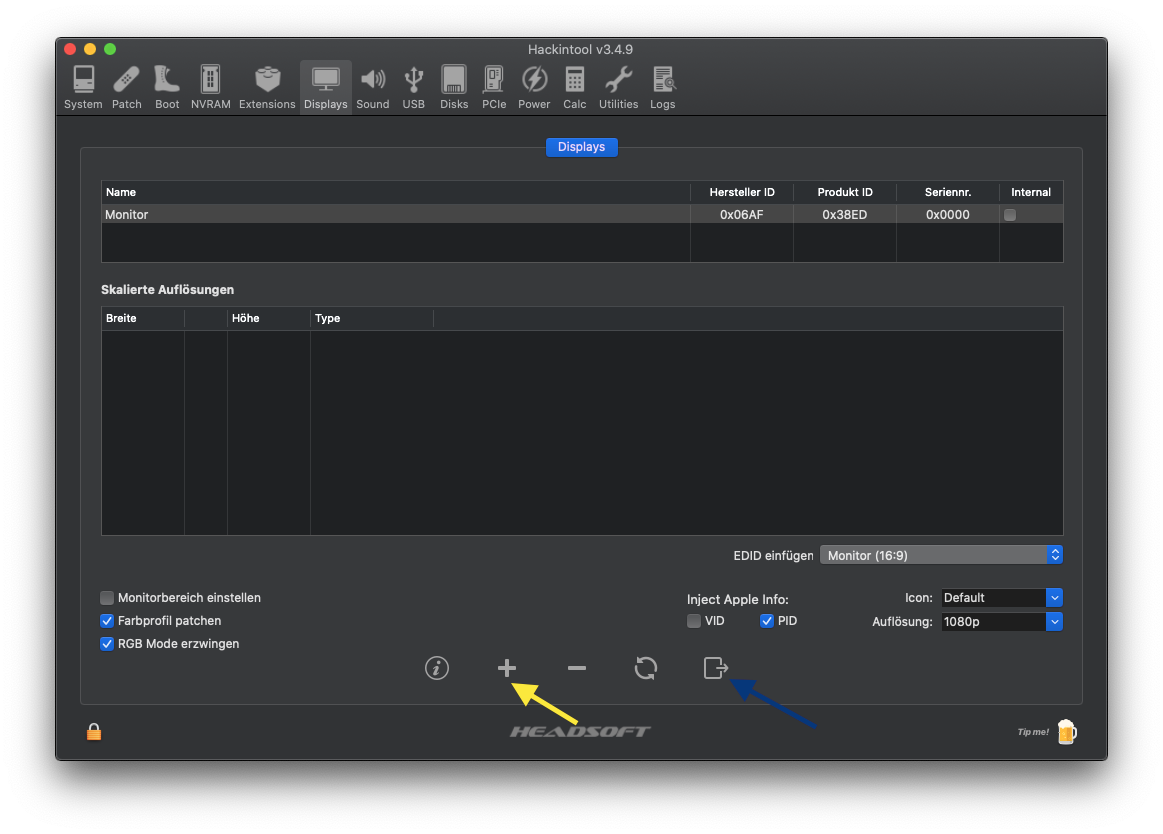1163x834 pixels.
Task: Click the Seriennr. column header
Action: [x=948, y=192]
